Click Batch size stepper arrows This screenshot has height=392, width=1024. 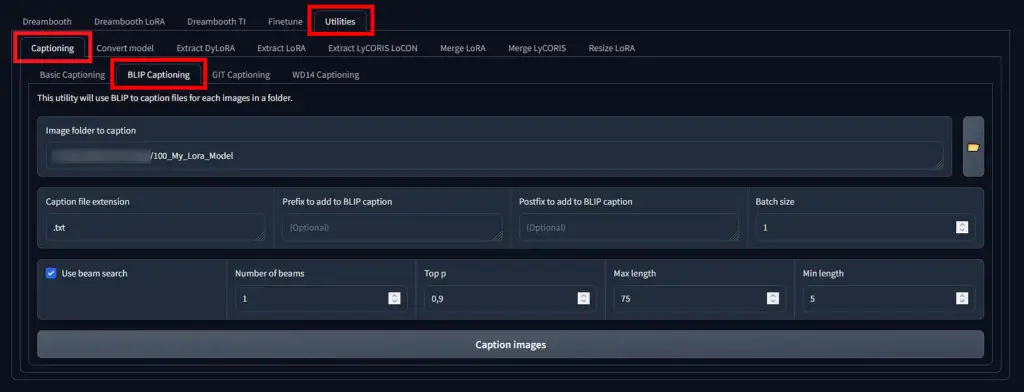pyautogui.click(x=961, y=227)
